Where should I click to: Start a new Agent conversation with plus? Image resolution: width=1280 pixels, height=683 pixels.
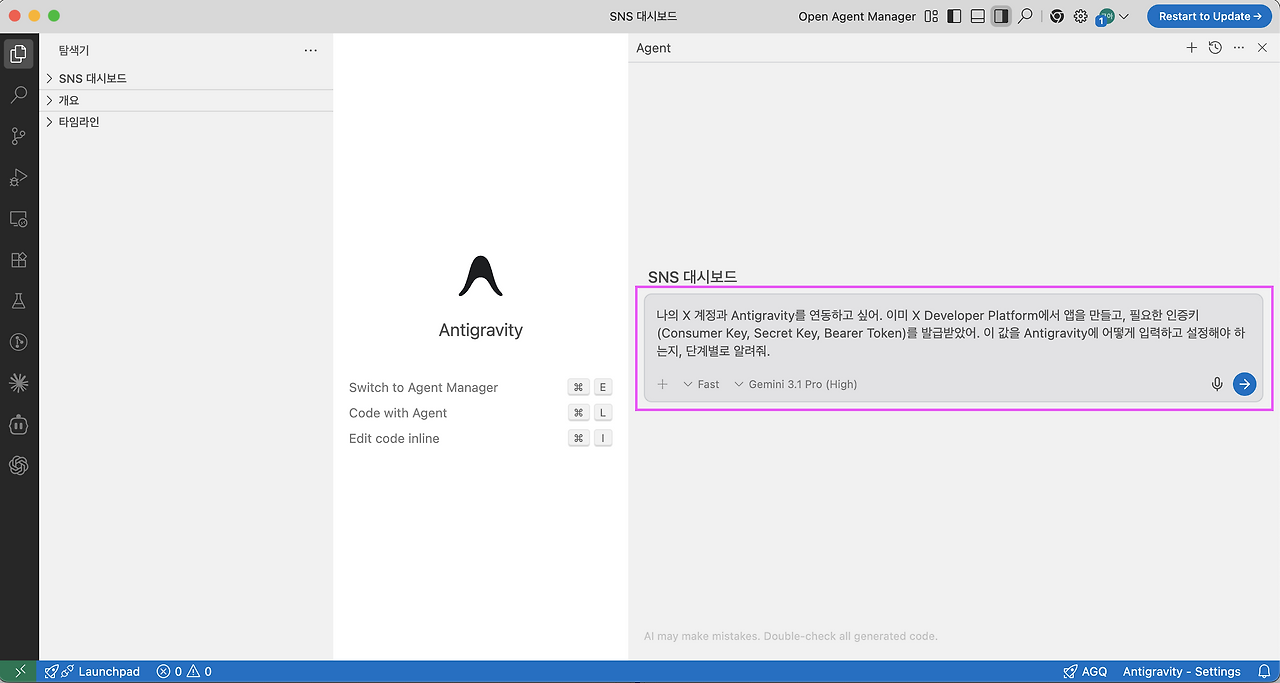click(x=1191, y=47)
